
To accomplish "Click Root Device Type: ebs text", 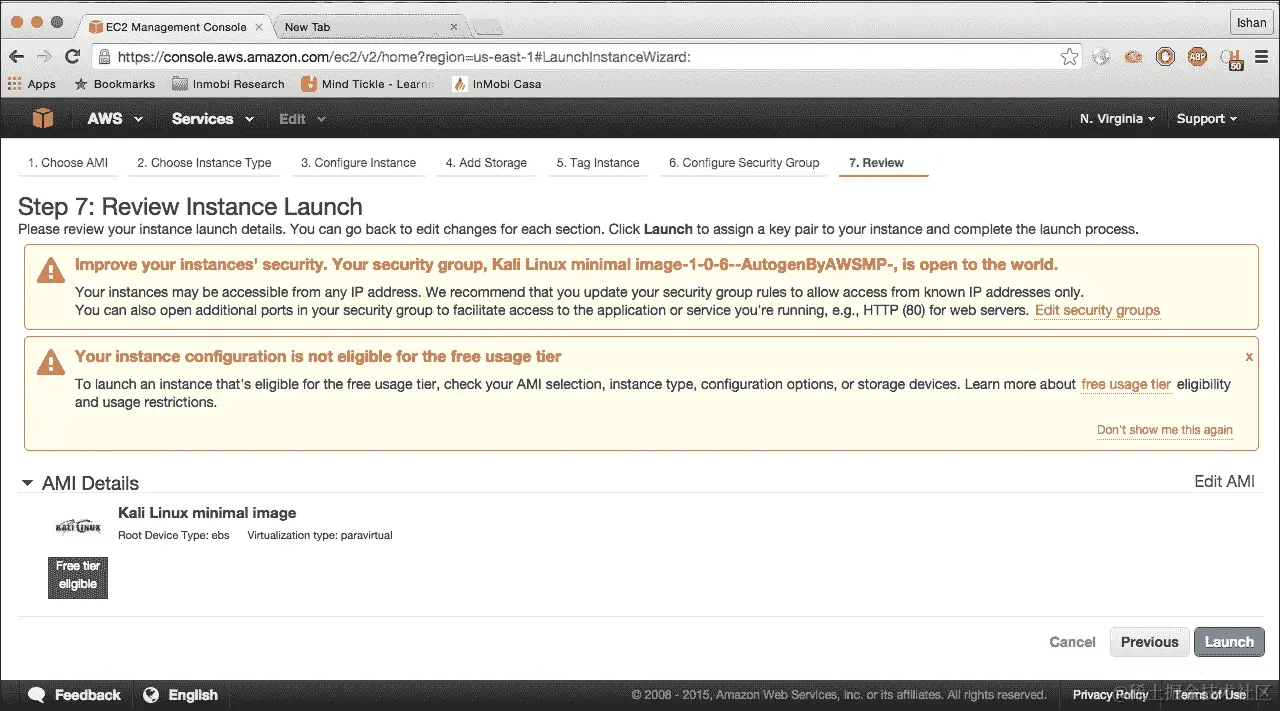I will (174, 536).
